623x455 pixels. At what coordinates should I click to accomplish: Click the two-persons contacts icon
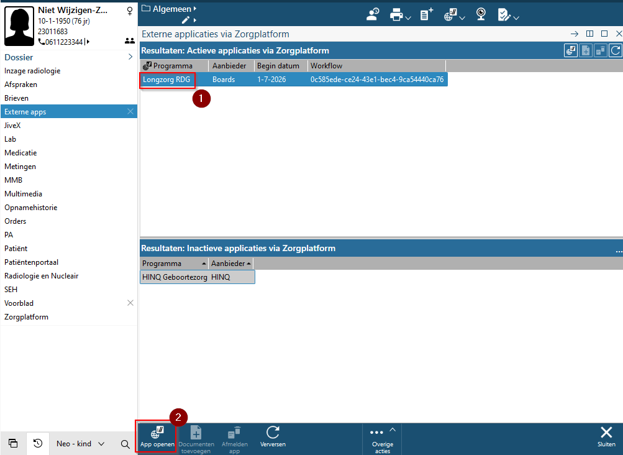(x=130, y=41)
